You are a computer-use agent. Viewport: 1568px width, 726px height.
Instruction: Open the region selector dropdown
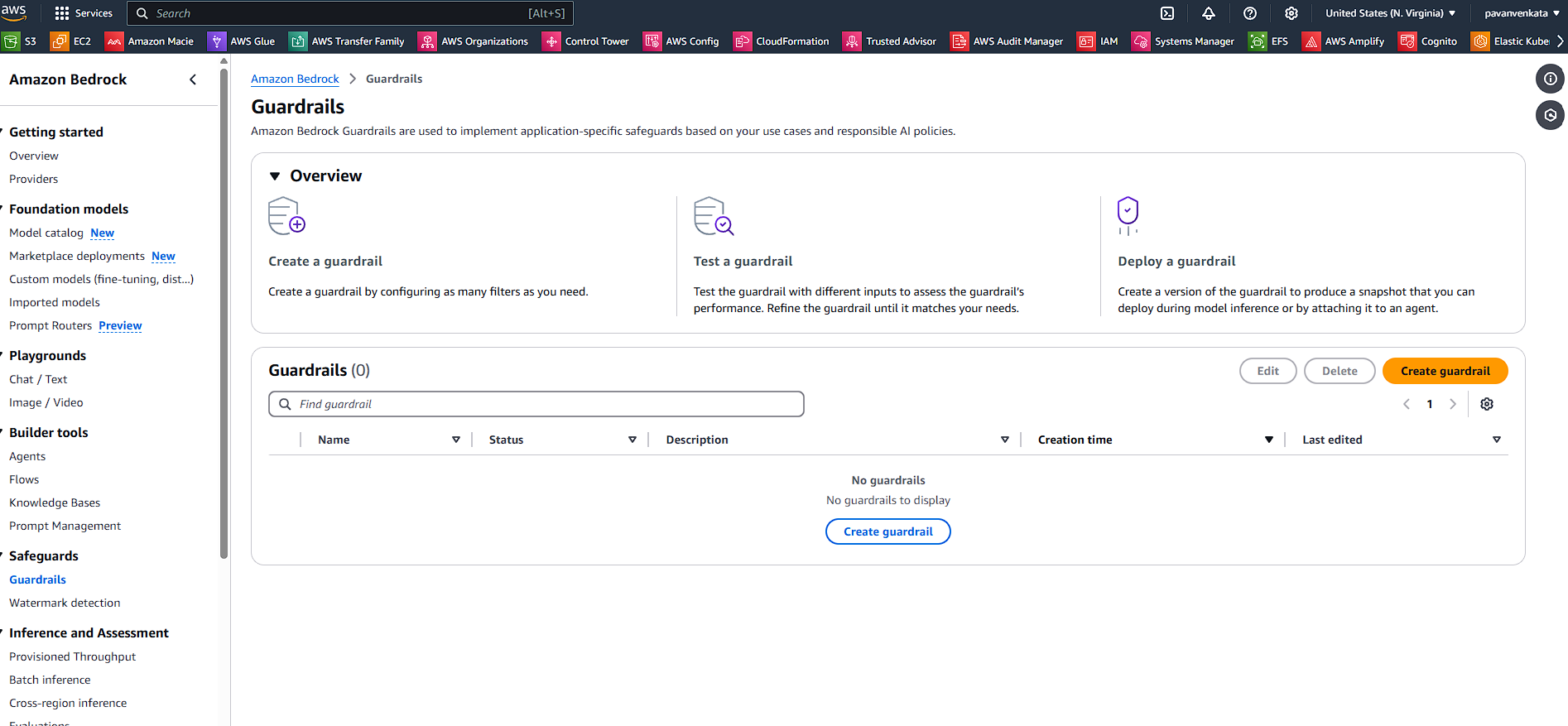tap(1390, 13)
